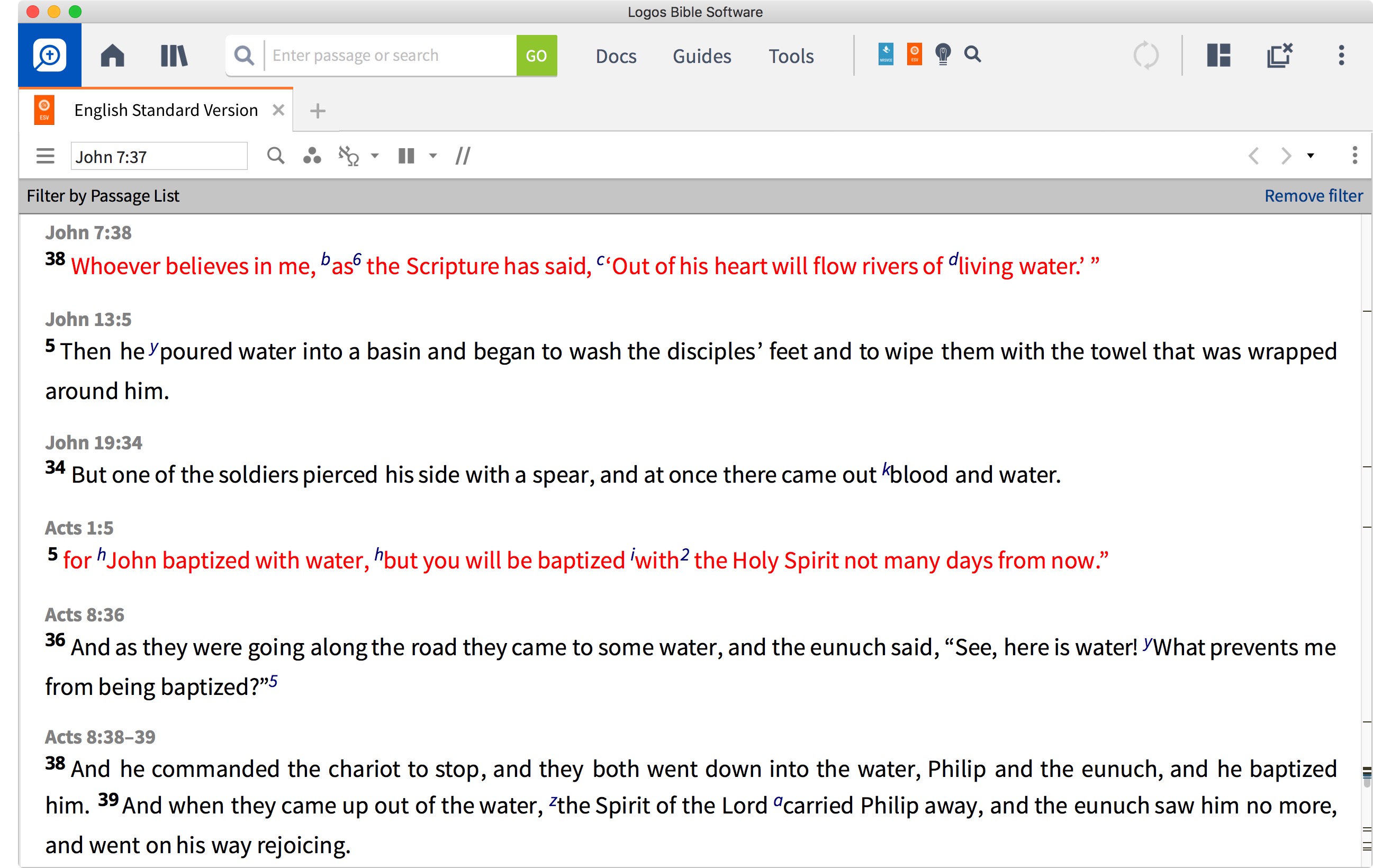Open the Library icon

pos(174,56)
